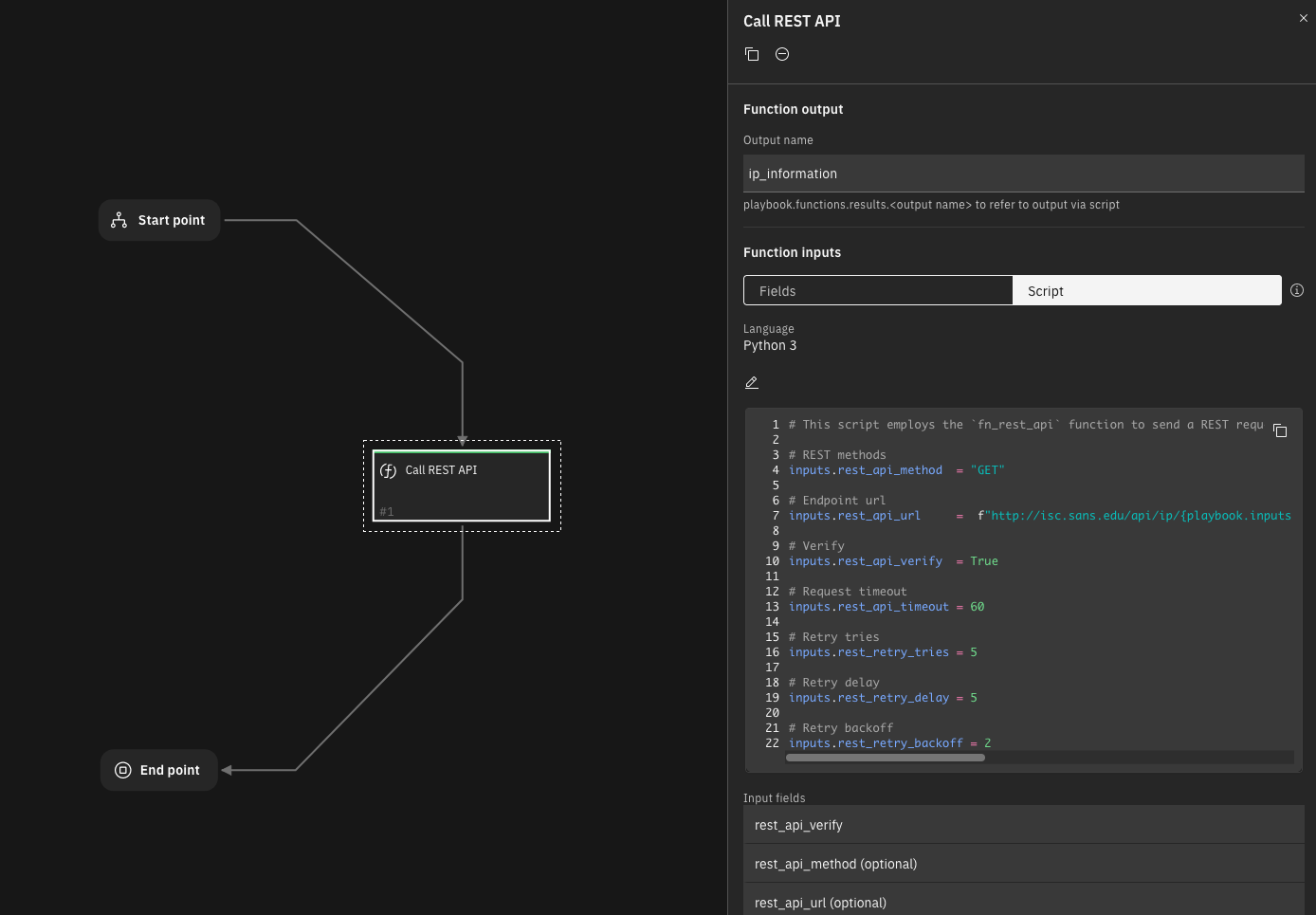The height and width of the screenshot is (915, 1316).
Task: Click the End point stop icon
Action: 123,770
